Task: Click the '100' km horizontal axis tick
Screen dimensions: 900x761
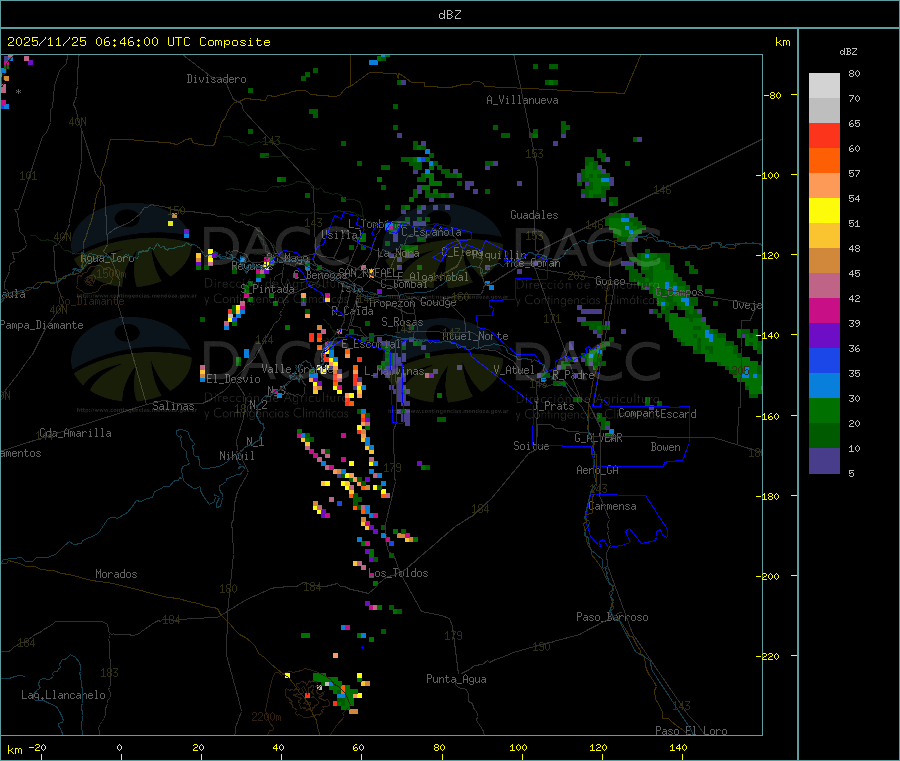Action: click(x=518, y=747)
